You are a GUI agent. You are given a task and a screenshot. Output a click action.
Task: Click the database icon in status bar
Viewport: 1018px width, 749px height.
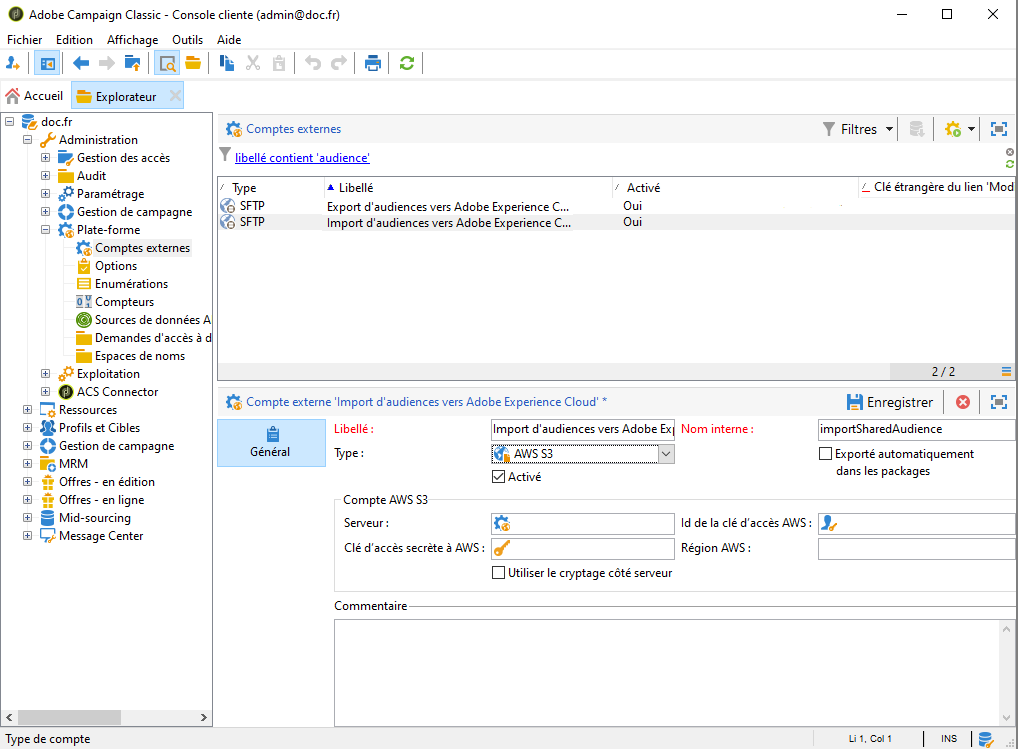point(986,739)
